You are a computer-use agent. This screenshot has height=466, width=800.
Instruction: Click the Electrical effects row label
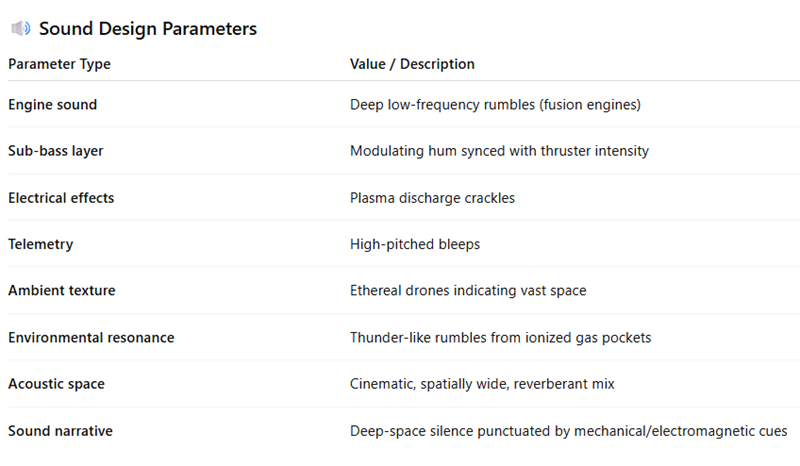[61, 198]
